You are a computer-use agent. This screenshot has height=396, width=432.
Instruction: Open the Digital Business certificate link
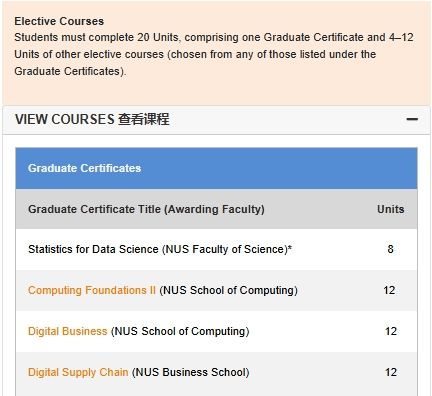click(x=68, y=331)
